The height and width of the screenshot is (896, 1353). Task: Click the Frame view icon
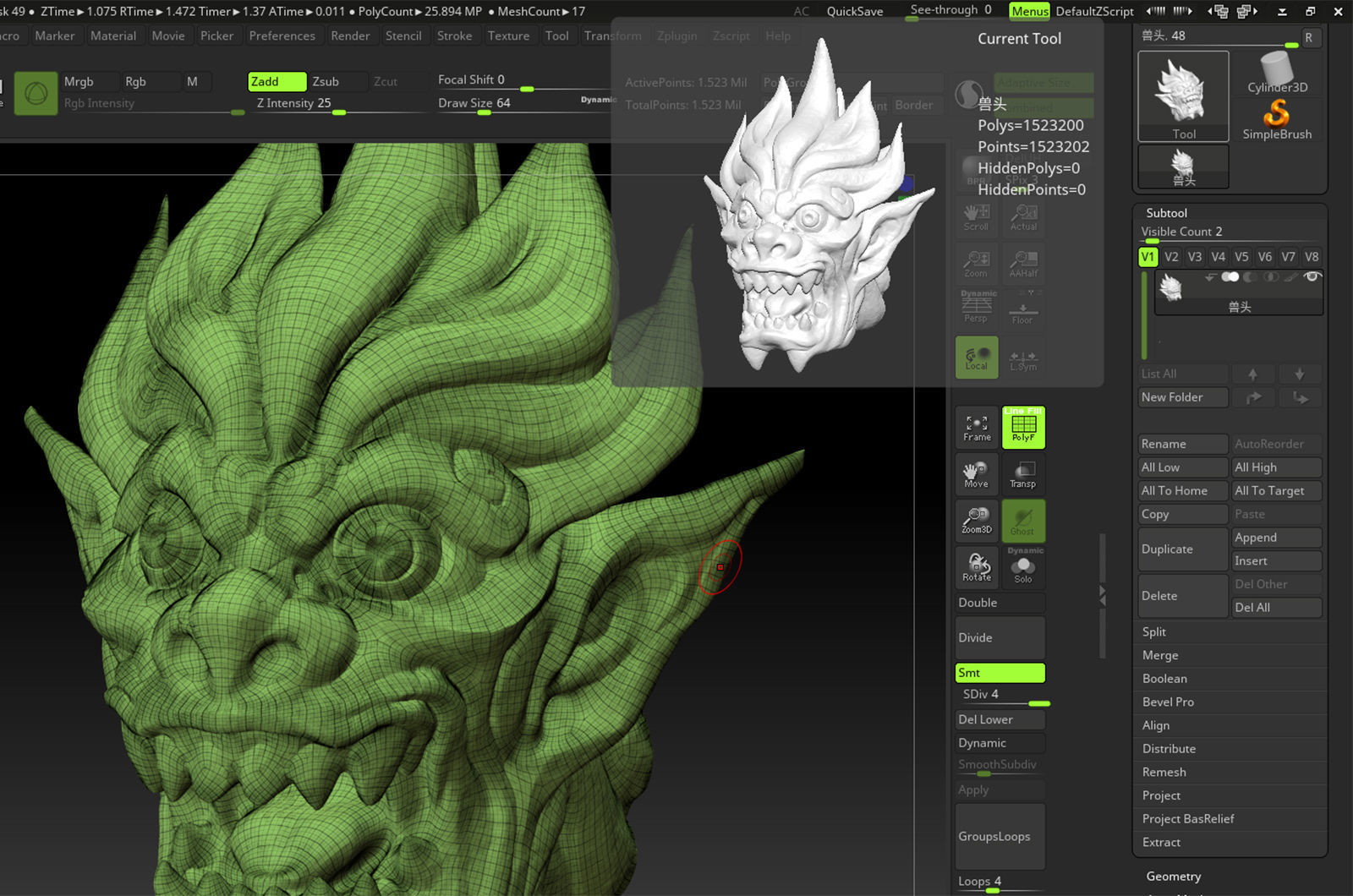pos(977,427)
